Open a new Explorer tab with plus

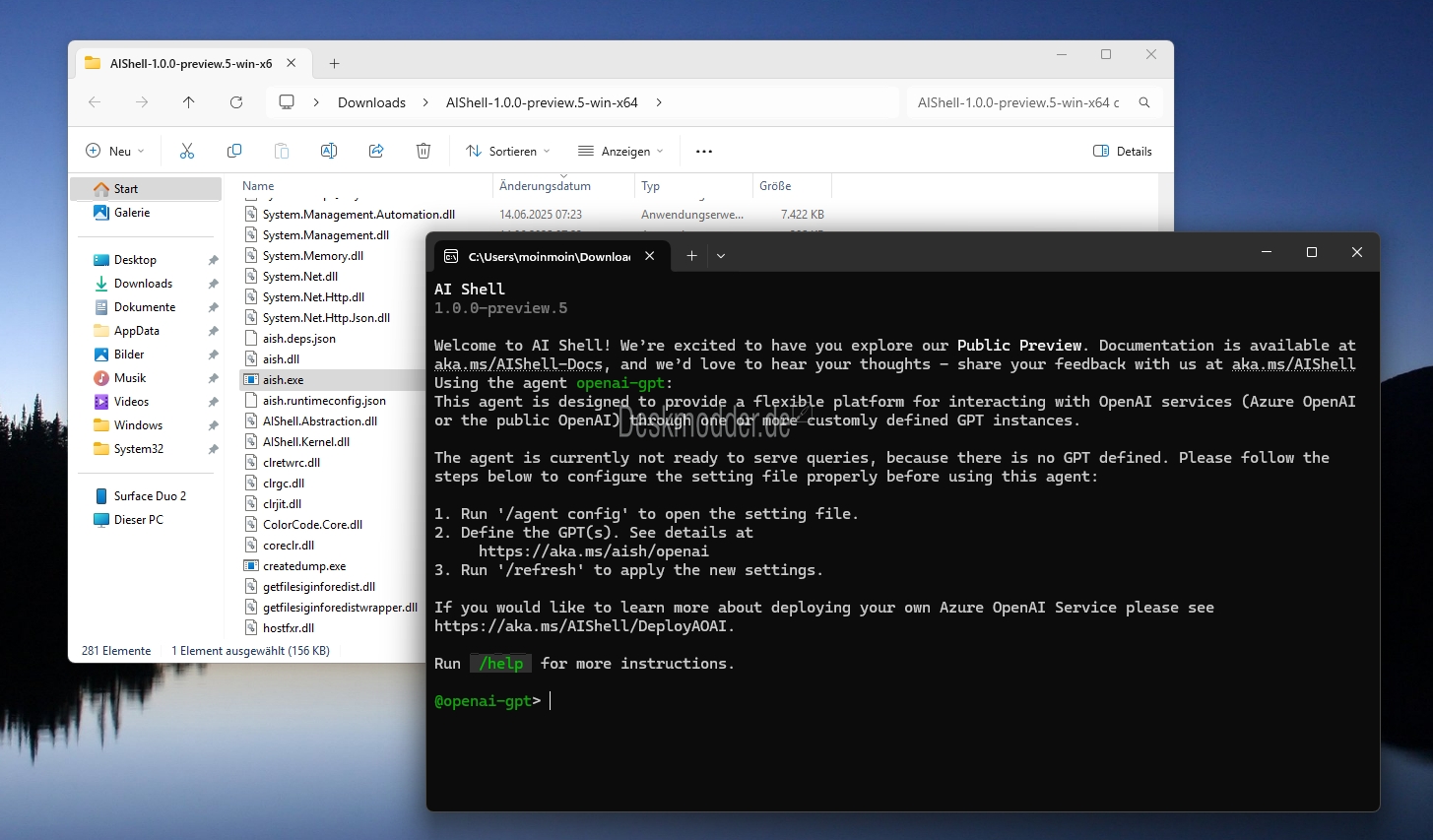pos(335,64)
